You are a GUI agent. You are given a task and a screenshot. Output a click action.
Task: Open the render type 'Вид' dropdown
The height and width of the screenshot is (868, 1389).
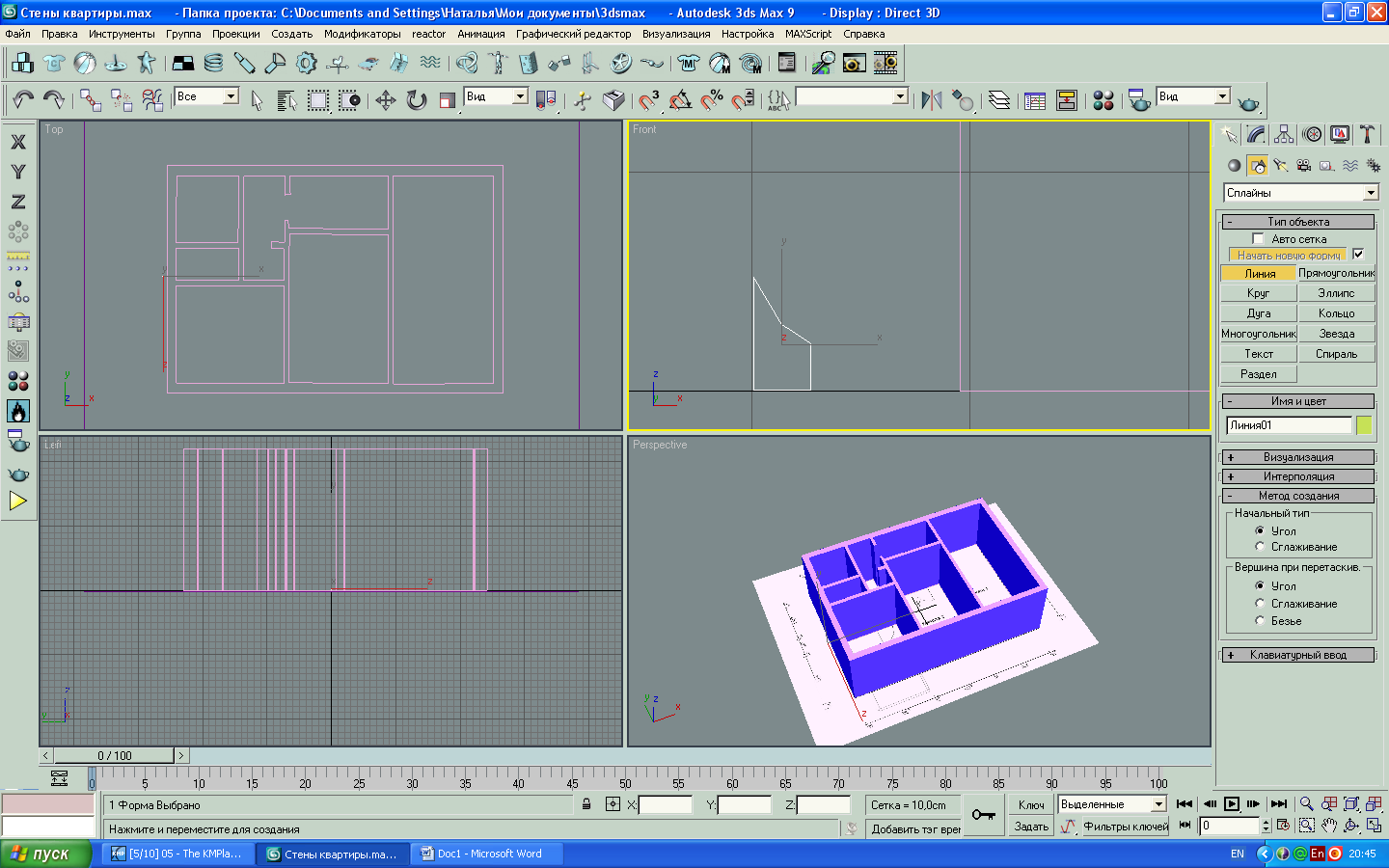coord(1222,96)
